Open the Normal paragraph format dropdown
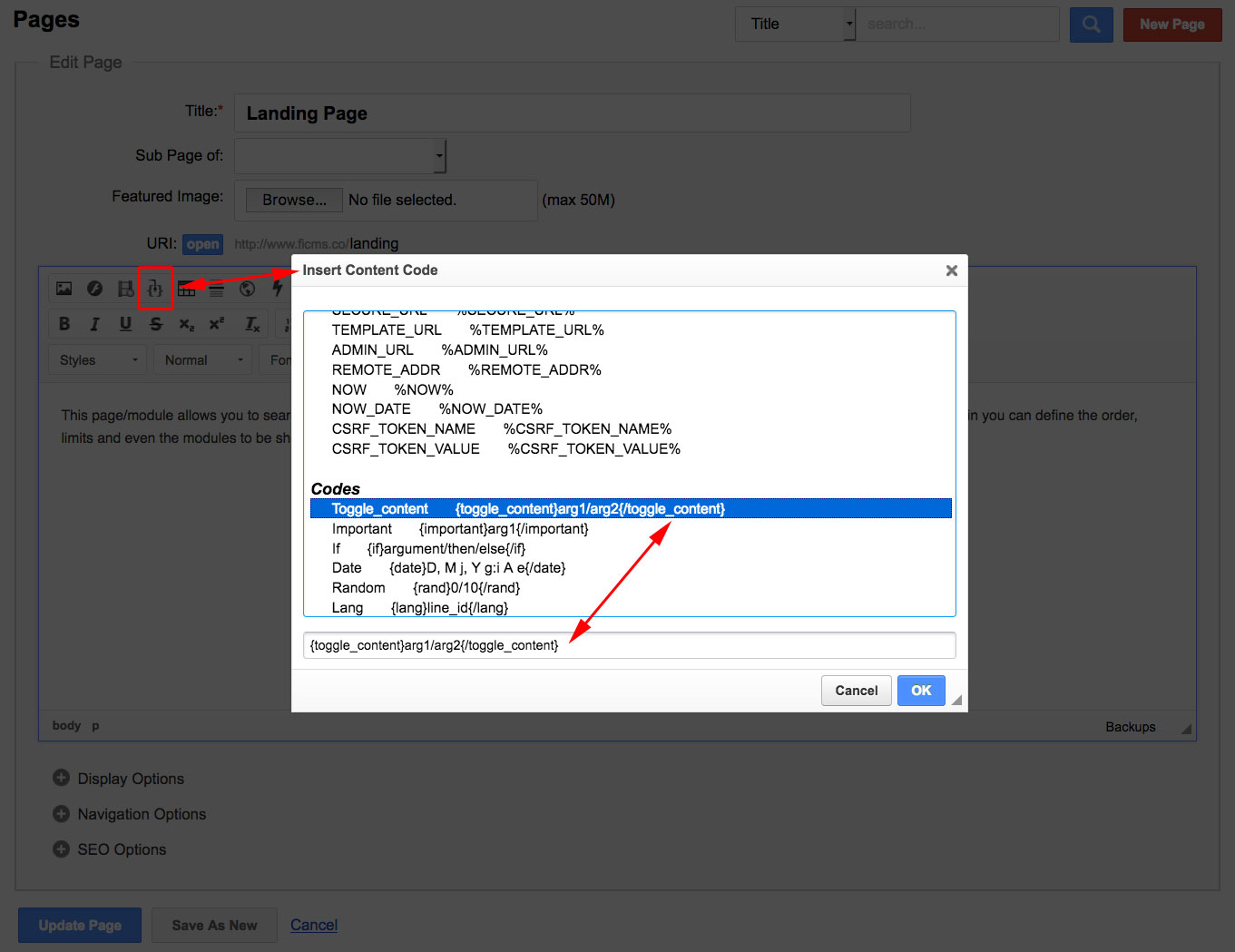Image resolution: width=1235 pixels, height=952 pixels. click(x=203, y=360)
